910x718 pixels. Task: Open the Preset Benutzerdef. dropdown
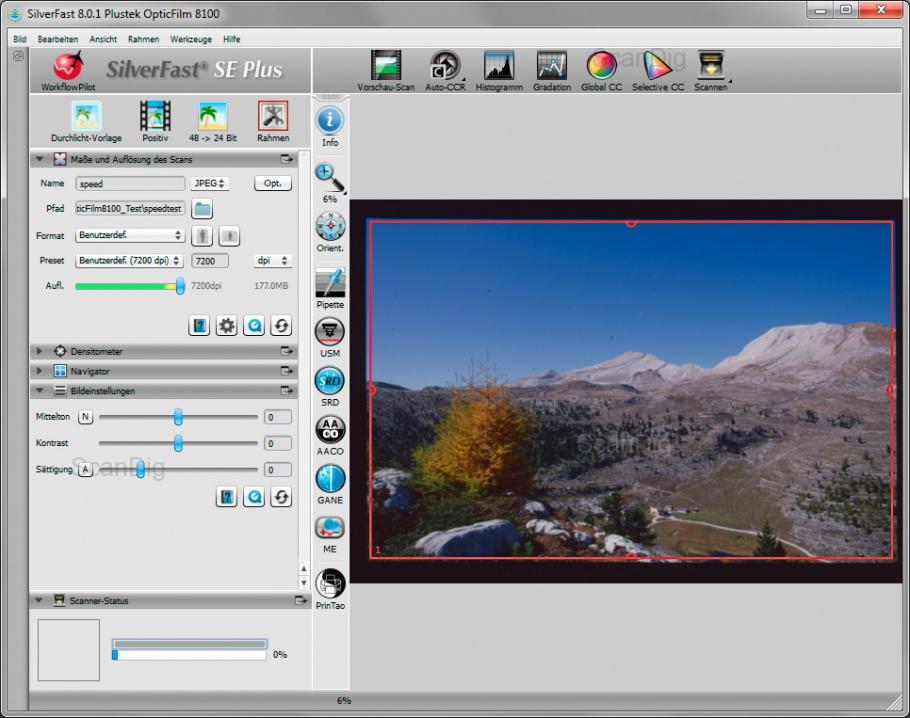click(130, 261)
